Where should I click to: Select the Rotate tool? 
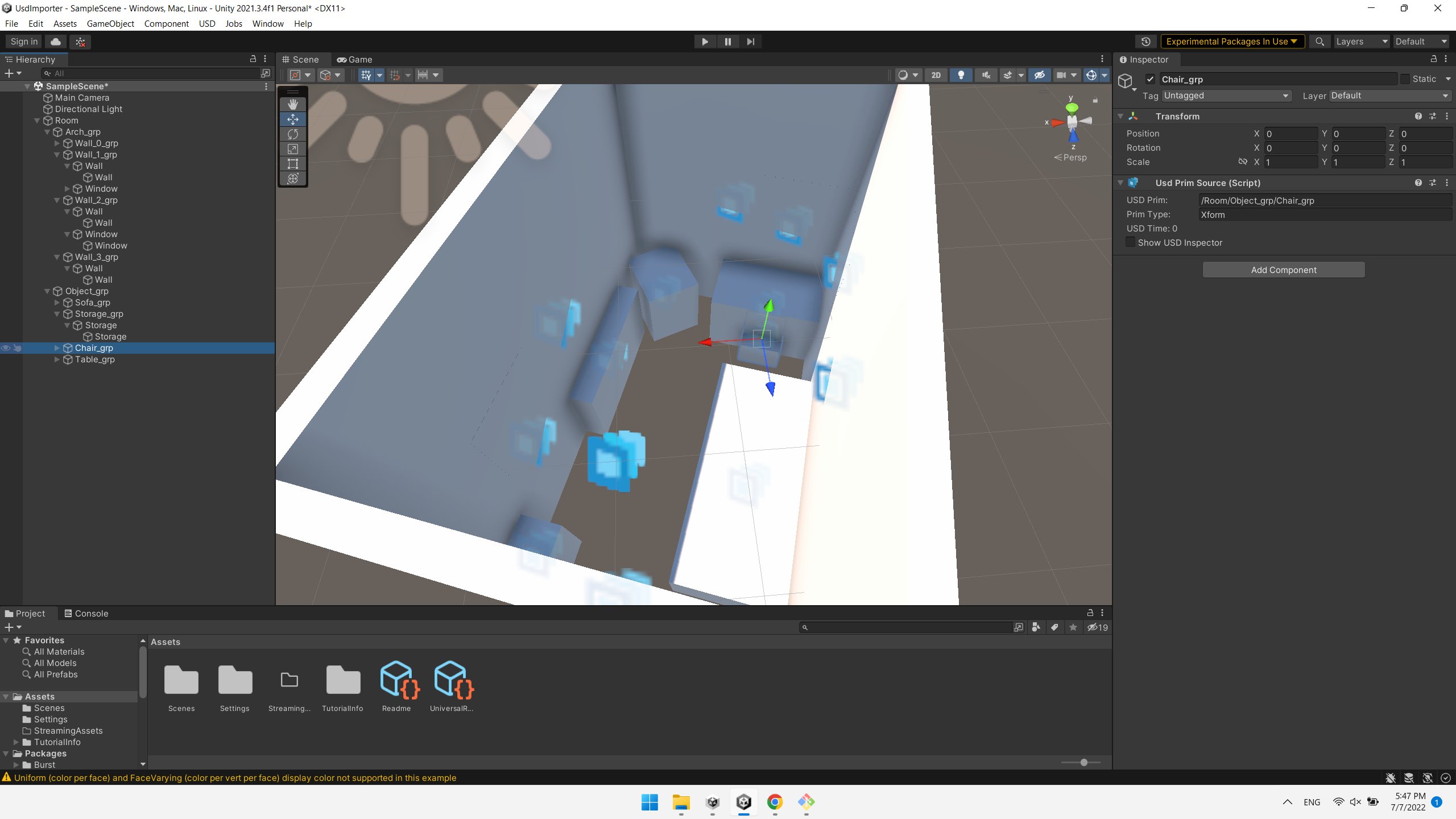(x=293, y=134)
